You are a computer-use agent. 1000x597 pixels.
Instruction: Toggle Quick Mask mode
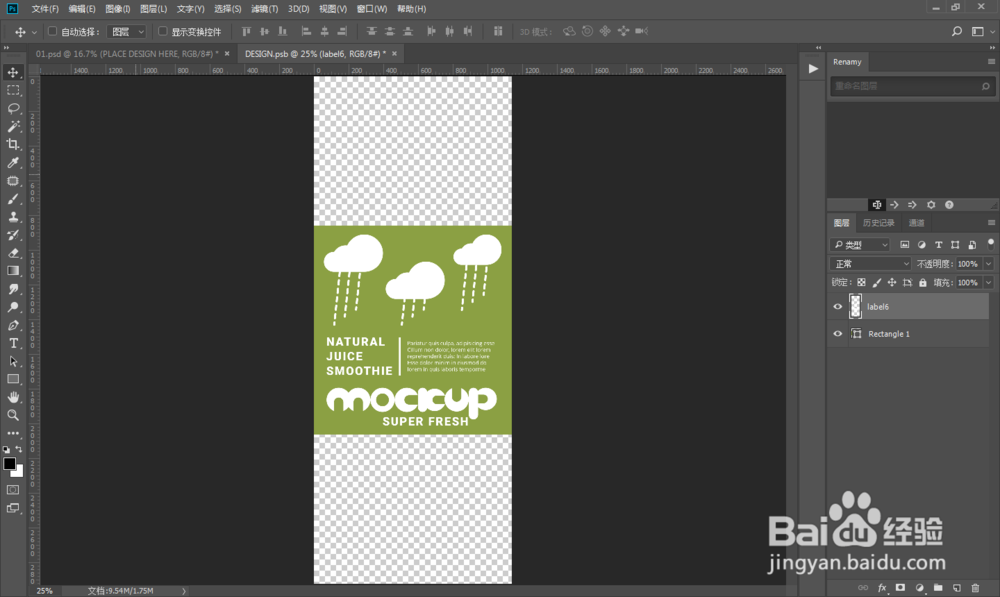pos(13,490)
